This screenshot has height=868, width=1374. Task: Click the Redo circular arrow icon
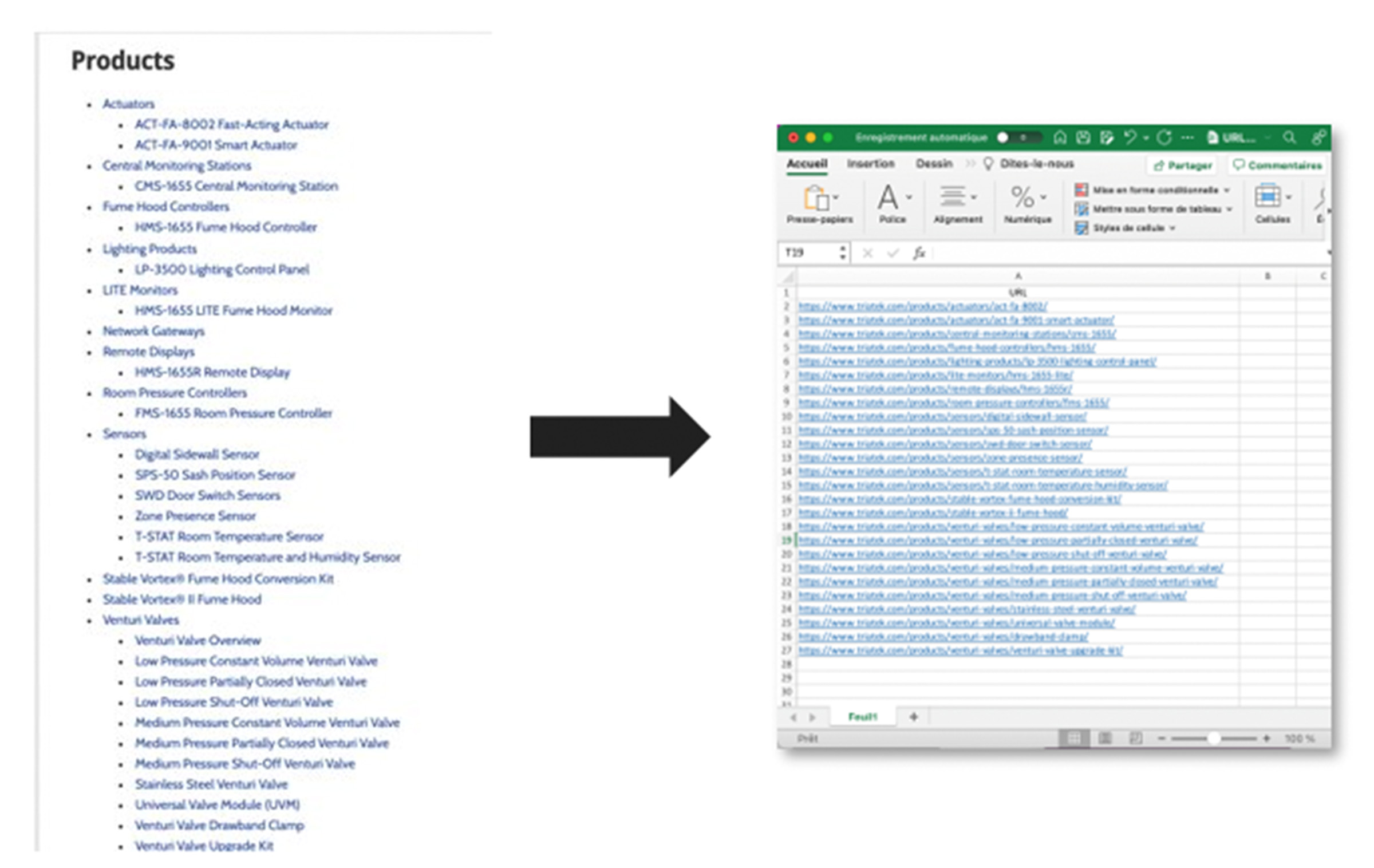pyautogui.click(x=1164, y=137)
